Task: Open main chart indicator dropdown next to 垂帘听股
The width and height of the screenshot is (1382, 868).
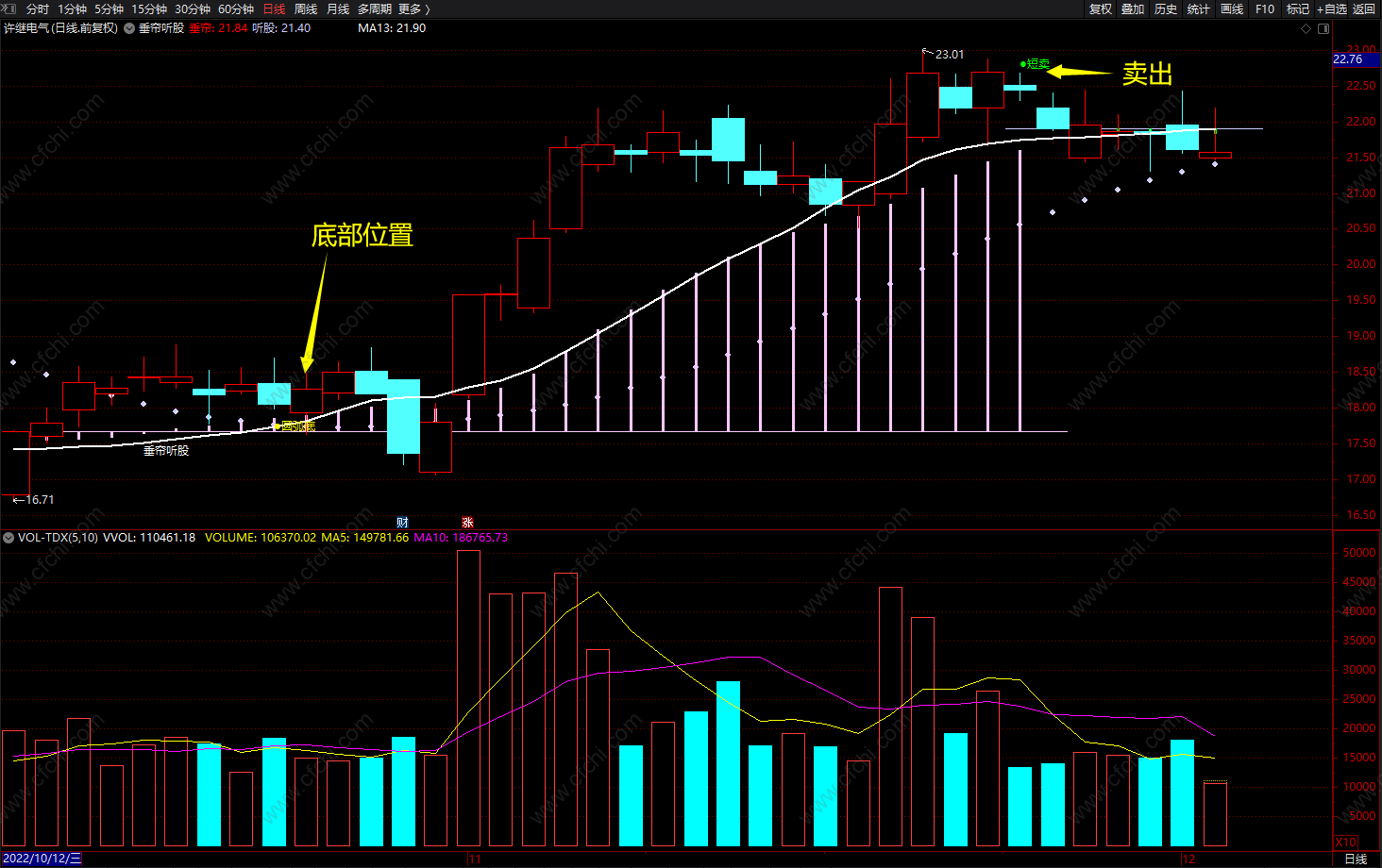Action: pyautogui.click(x=129, y=28)
